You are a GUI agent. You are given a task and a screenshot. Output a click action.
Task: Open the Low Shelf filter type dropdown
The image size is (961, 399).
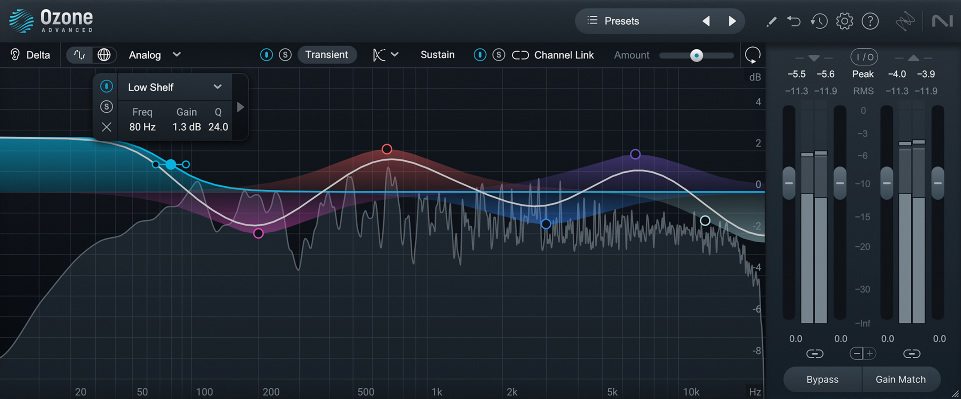click(175, 87)
